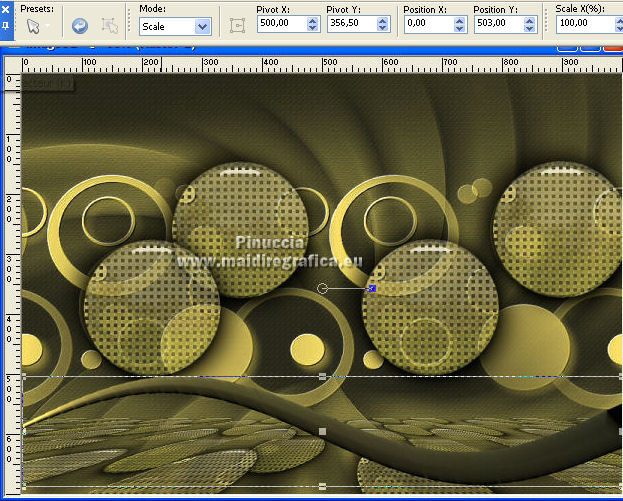Click the Pick tool presets arrow icon
Viewport: 623px width, 501px height.
click(32, 26)
